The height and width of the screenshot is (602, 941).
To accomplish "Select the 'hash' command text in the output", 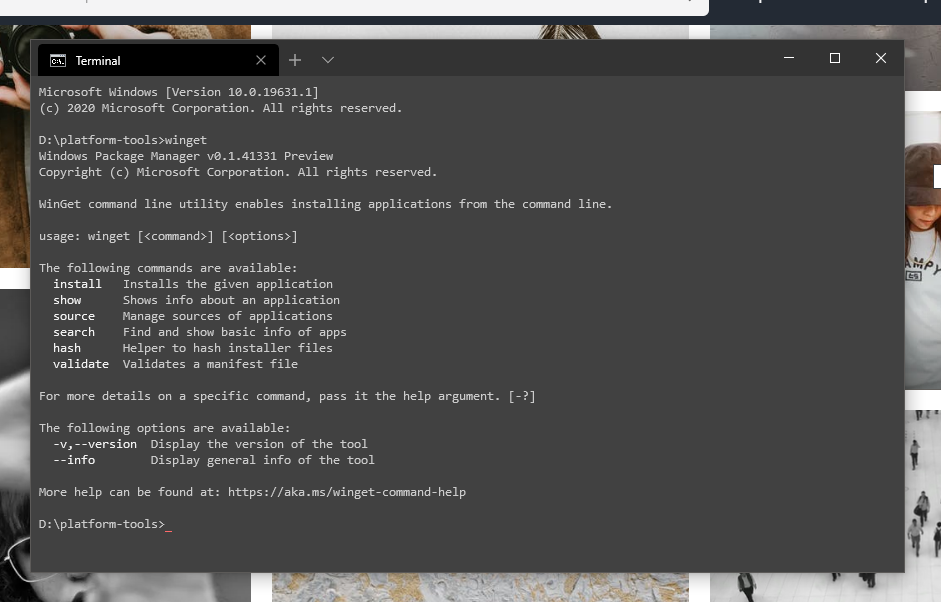I will click(67, 347).
